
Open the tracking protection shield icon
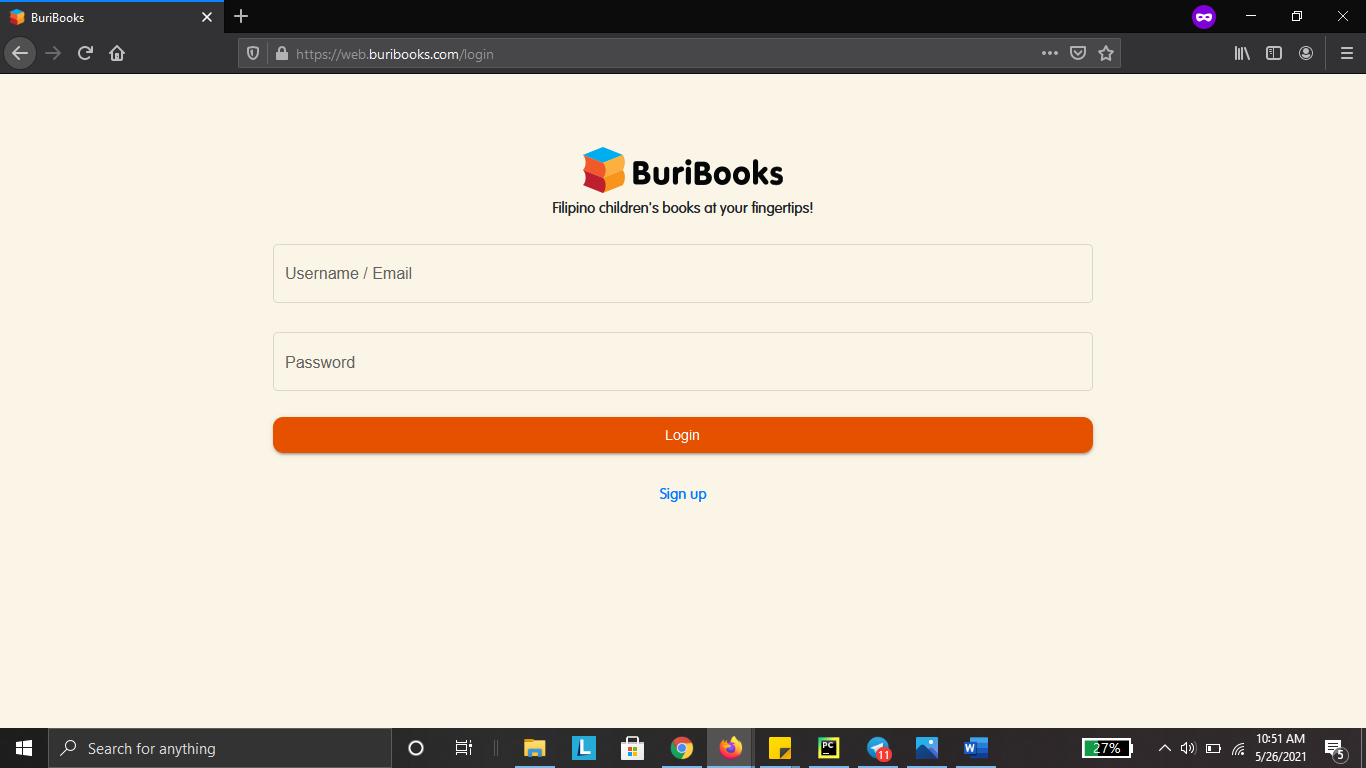253,54
